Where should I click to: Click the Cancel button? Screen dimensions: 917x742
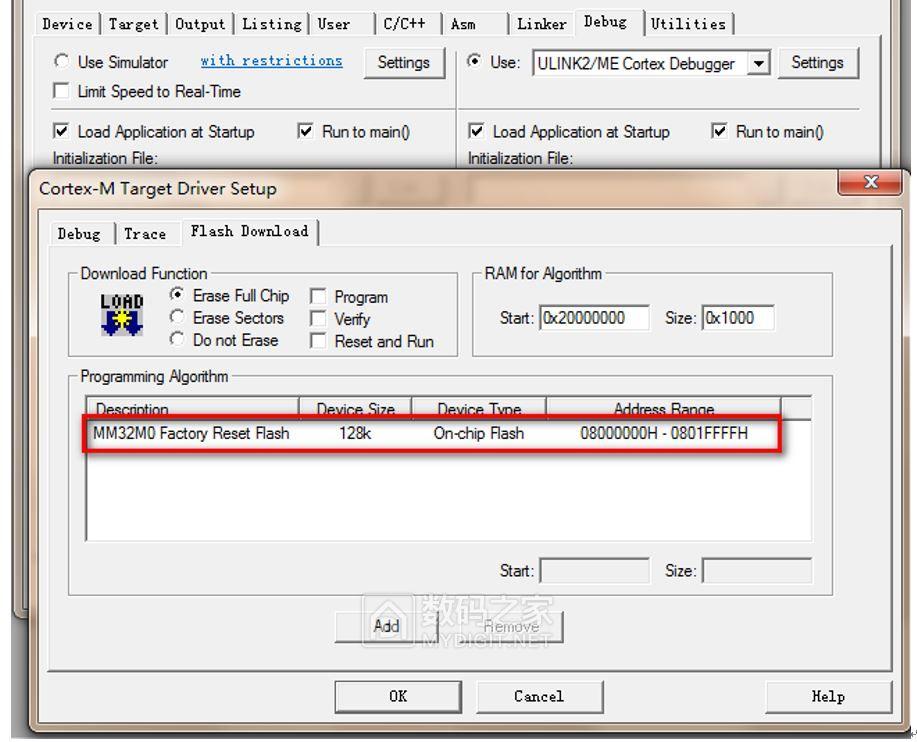click(539, 696)
